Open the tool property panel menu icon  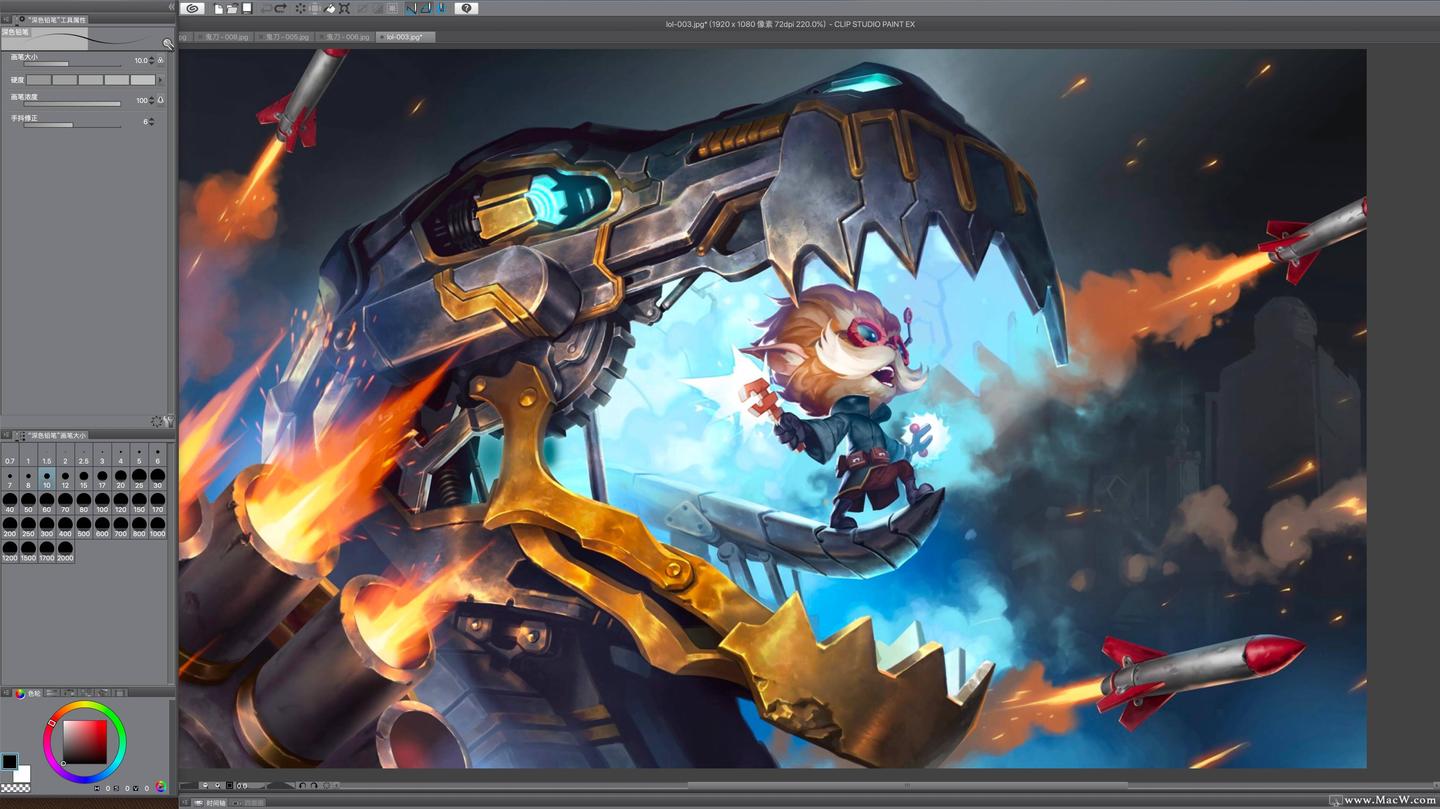click(x=6, y=19)
